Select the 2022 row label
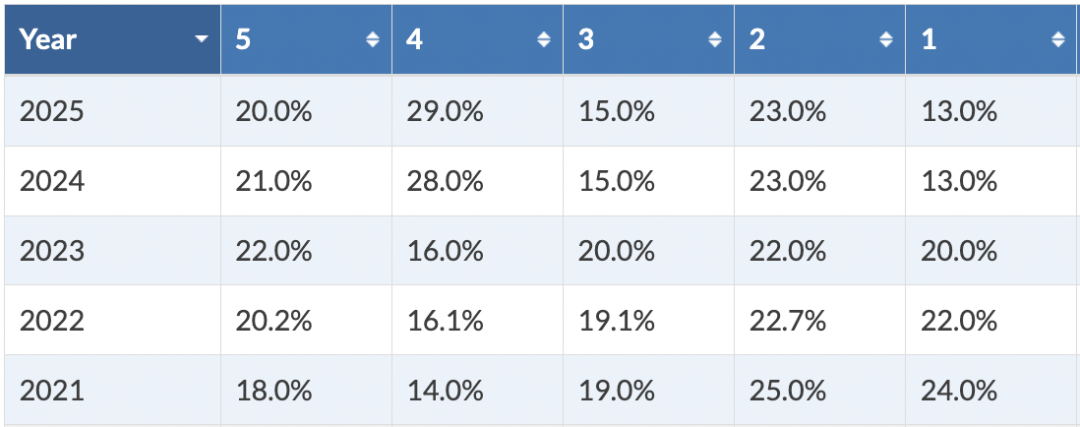 point(52,321)
